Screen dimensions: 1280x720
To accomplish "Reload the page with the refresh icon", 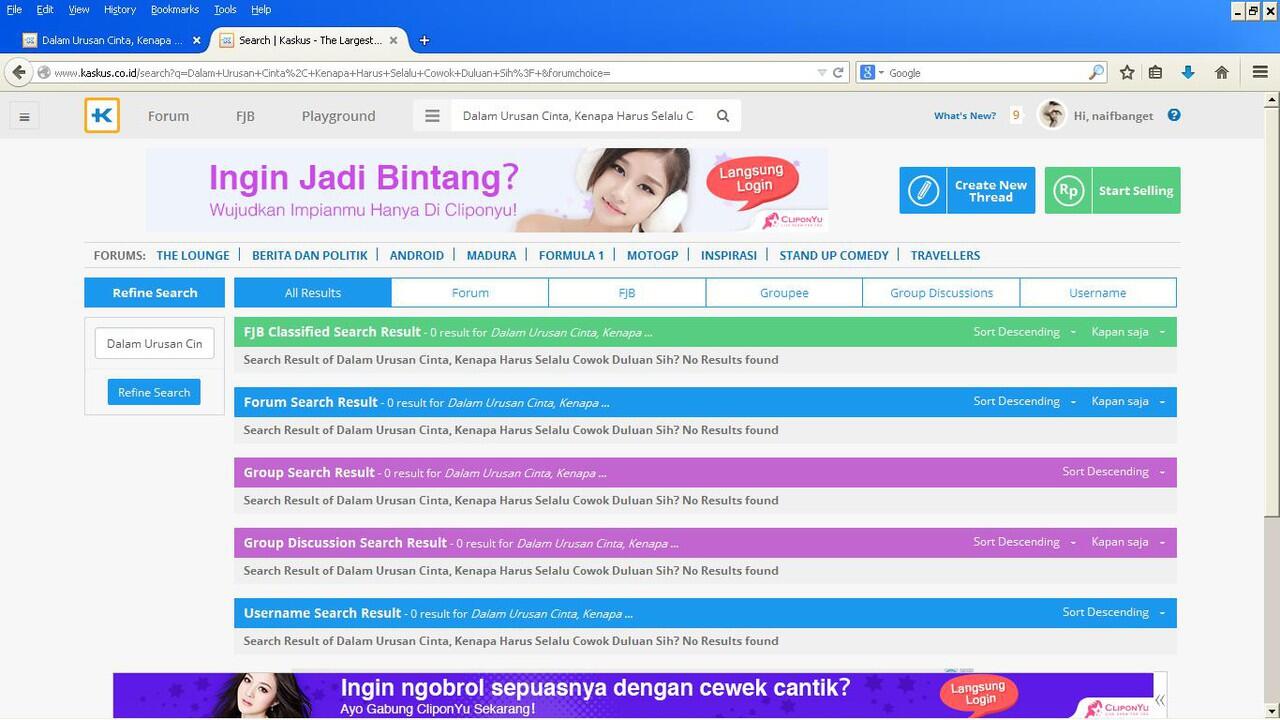I will click(838, 72).
